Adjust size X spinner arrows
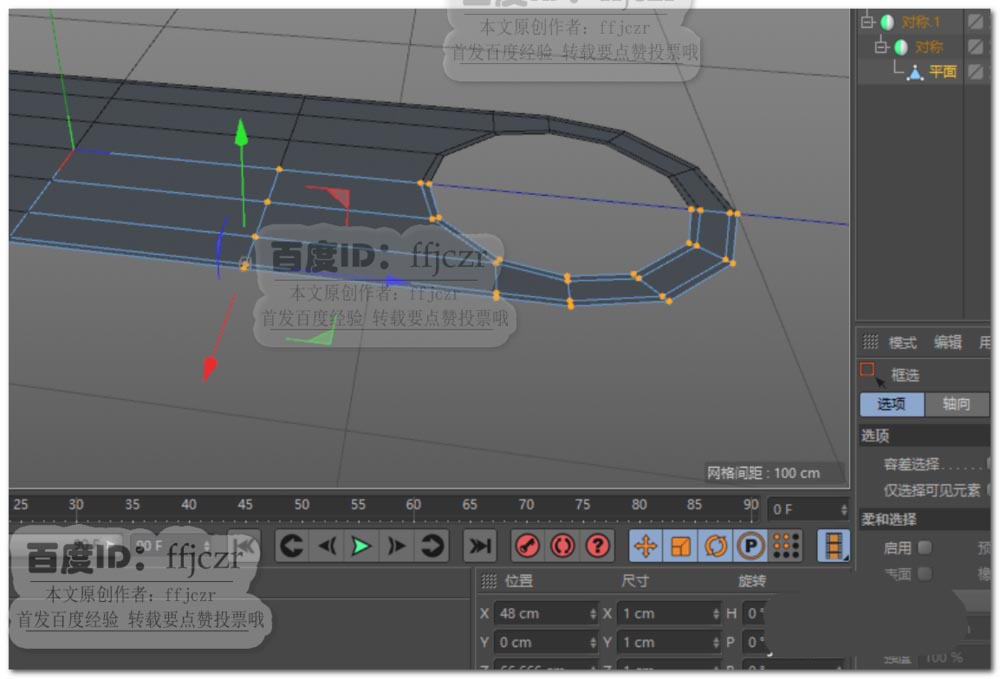This screenshot has height=679, width=1000. (716, 613)
